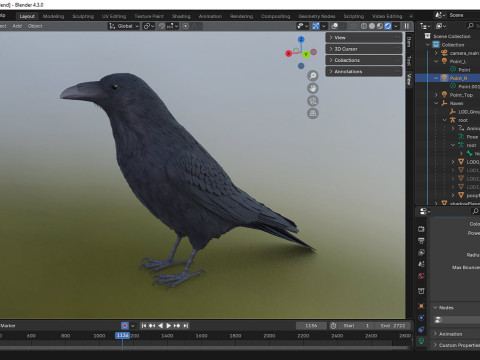Switch to the UV Editing workspace tab

coord(114,16)
